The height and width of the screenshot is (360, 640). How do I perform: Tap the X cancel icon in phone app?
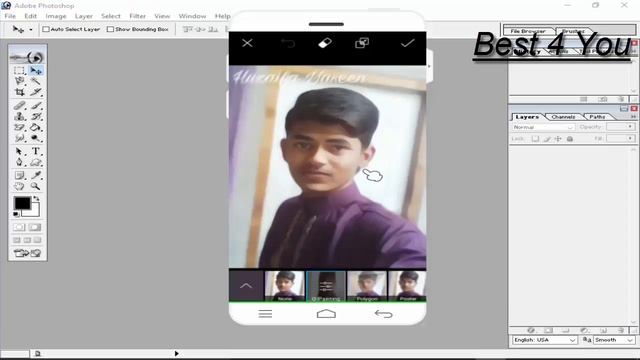[x=247, y=43]
